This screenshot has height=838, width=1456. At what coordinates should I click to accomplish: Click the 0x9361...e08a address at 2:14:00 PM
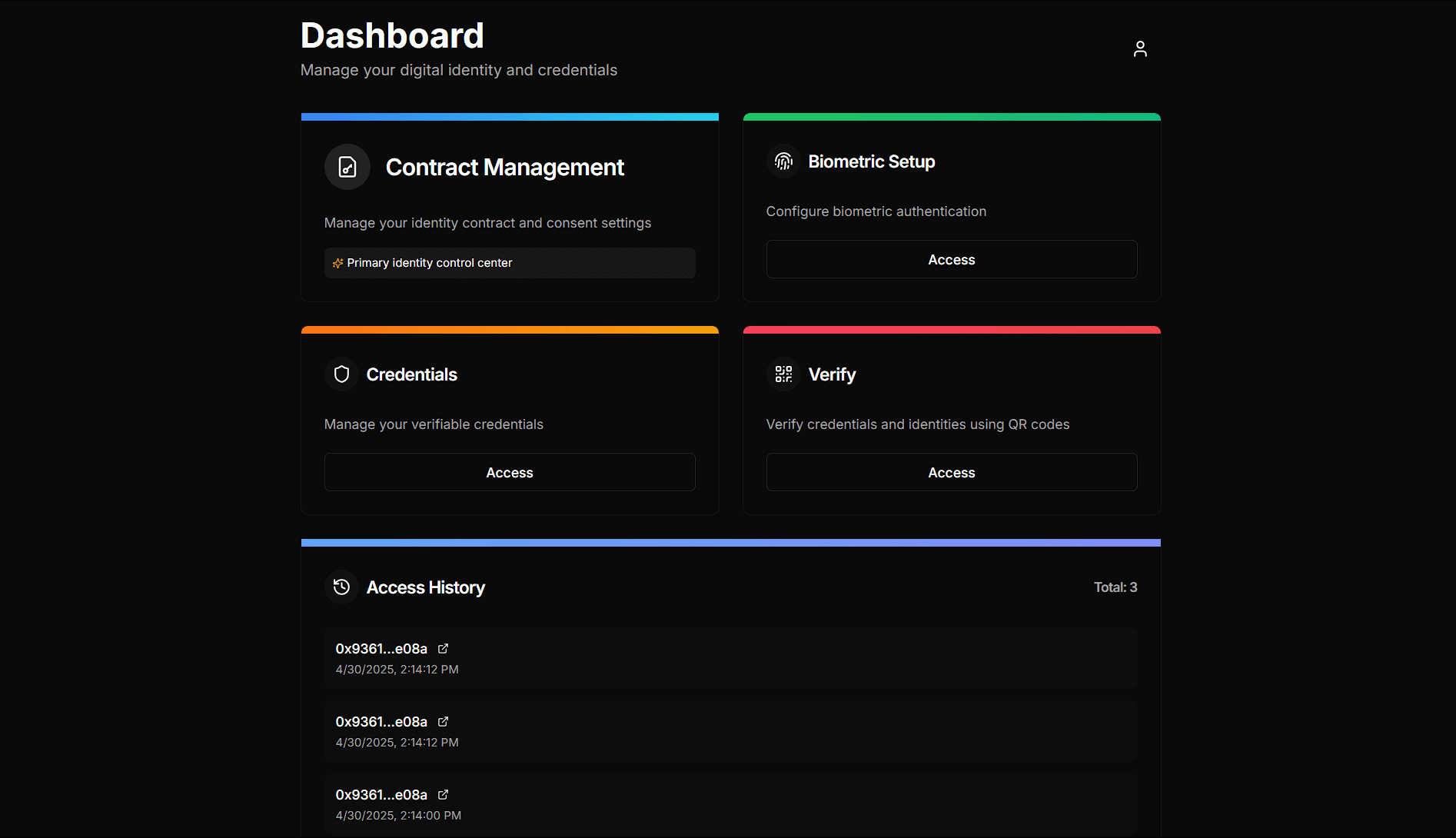pyautogui.click(x=381, y=795)
